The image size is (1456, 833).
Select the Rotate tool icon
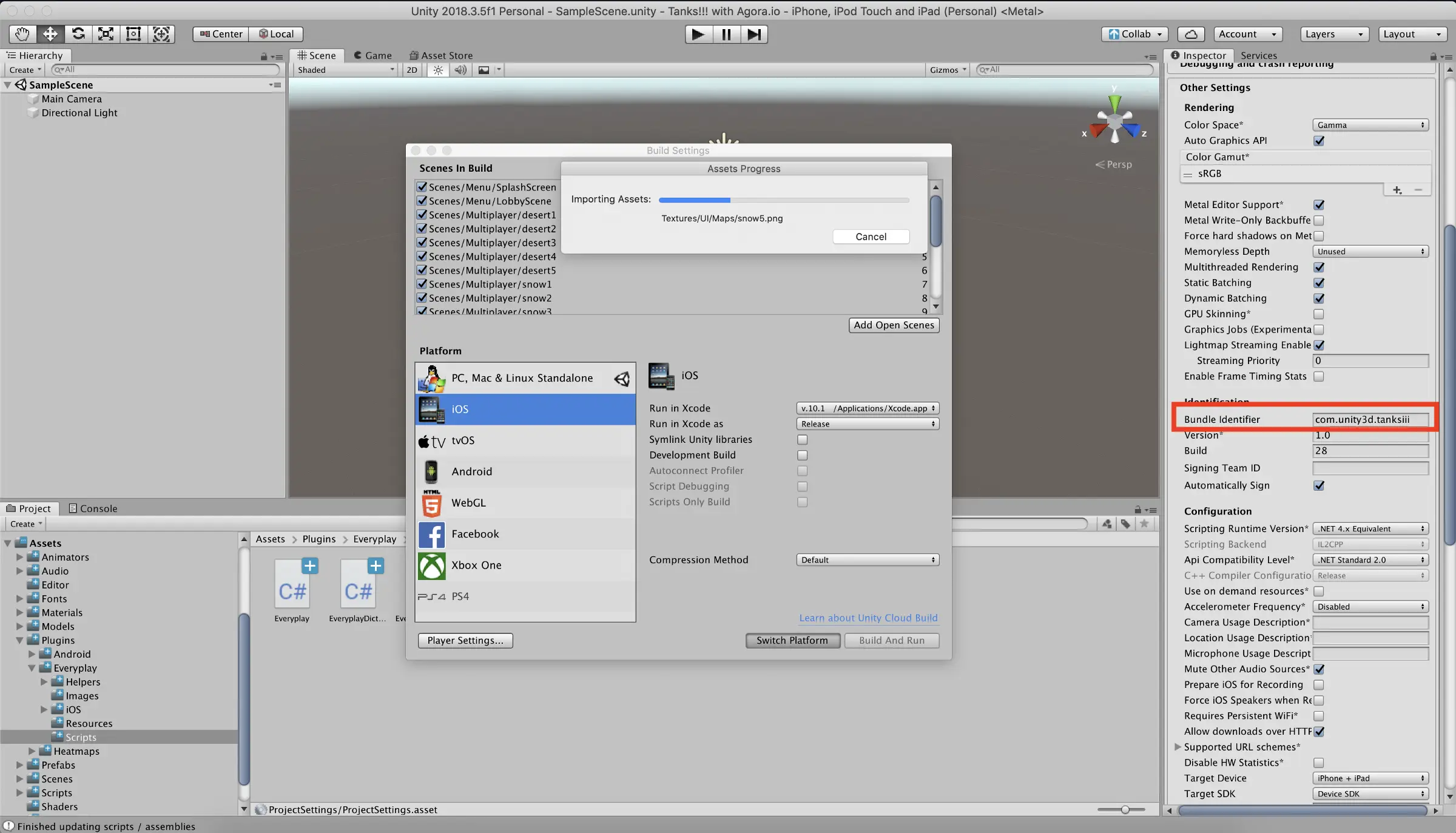click(x=78, y=34)
